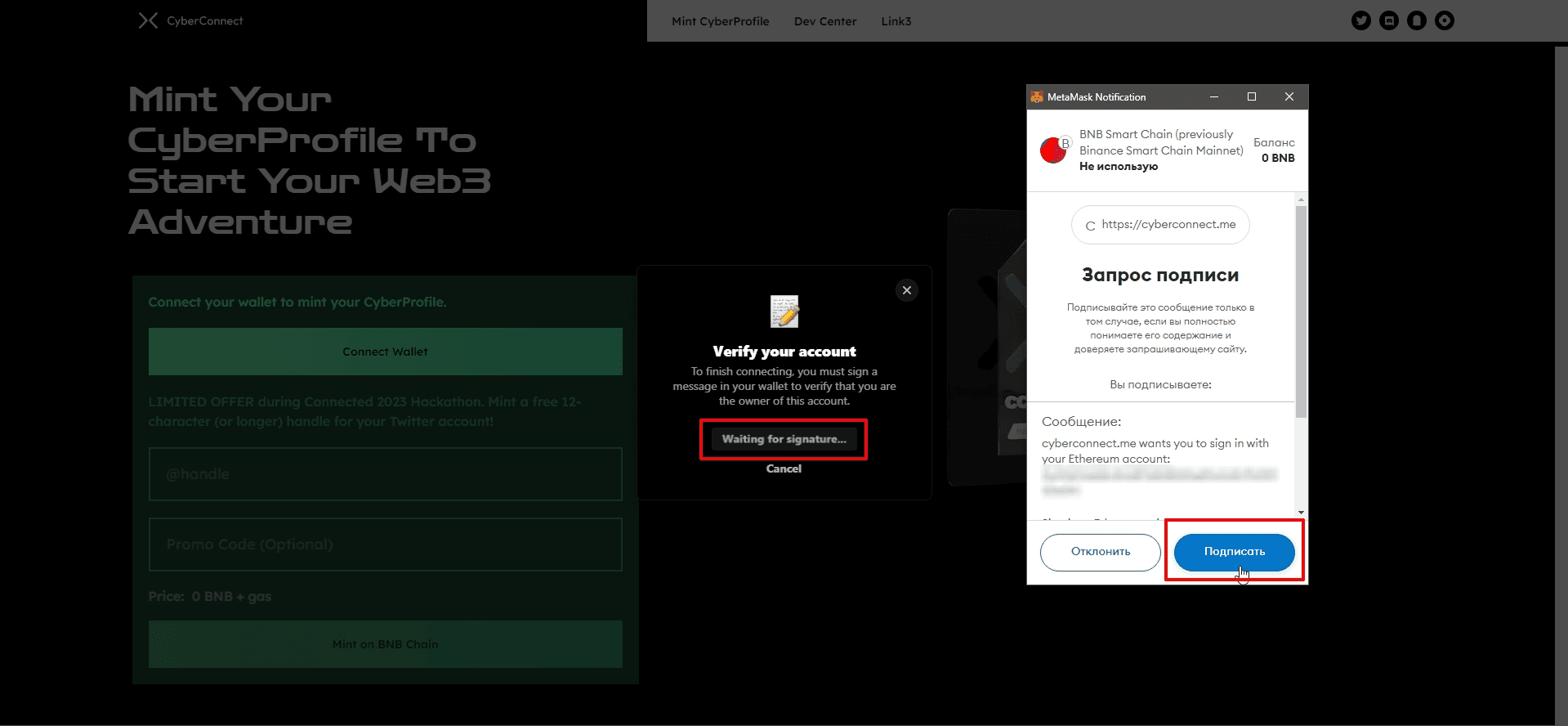The image size is (1568, 726).
Task: Open Mint CyberProfile nav item
Action: 721,21
